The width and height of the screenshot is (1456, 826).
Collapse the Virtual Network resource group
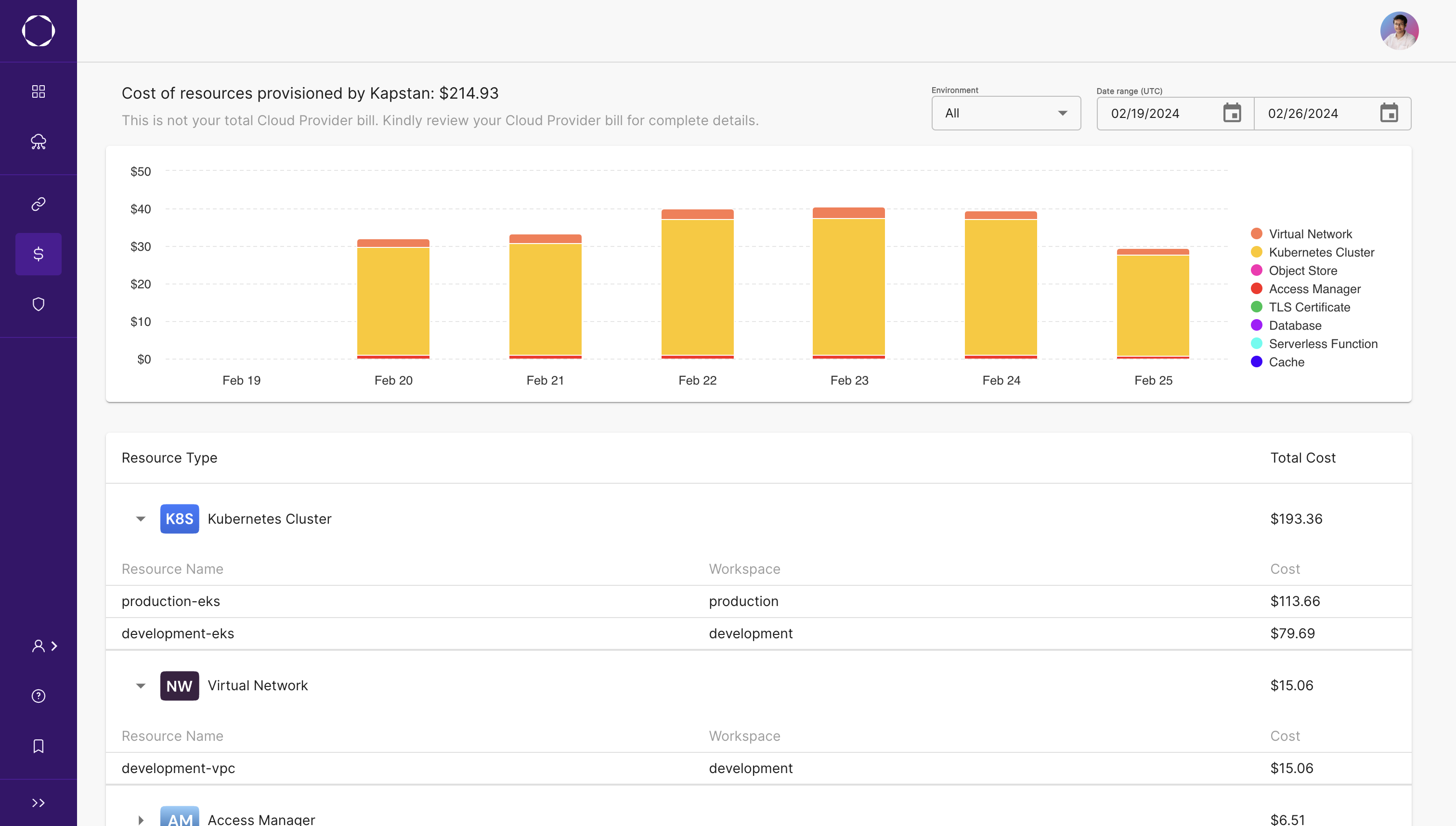click(141, 685)
